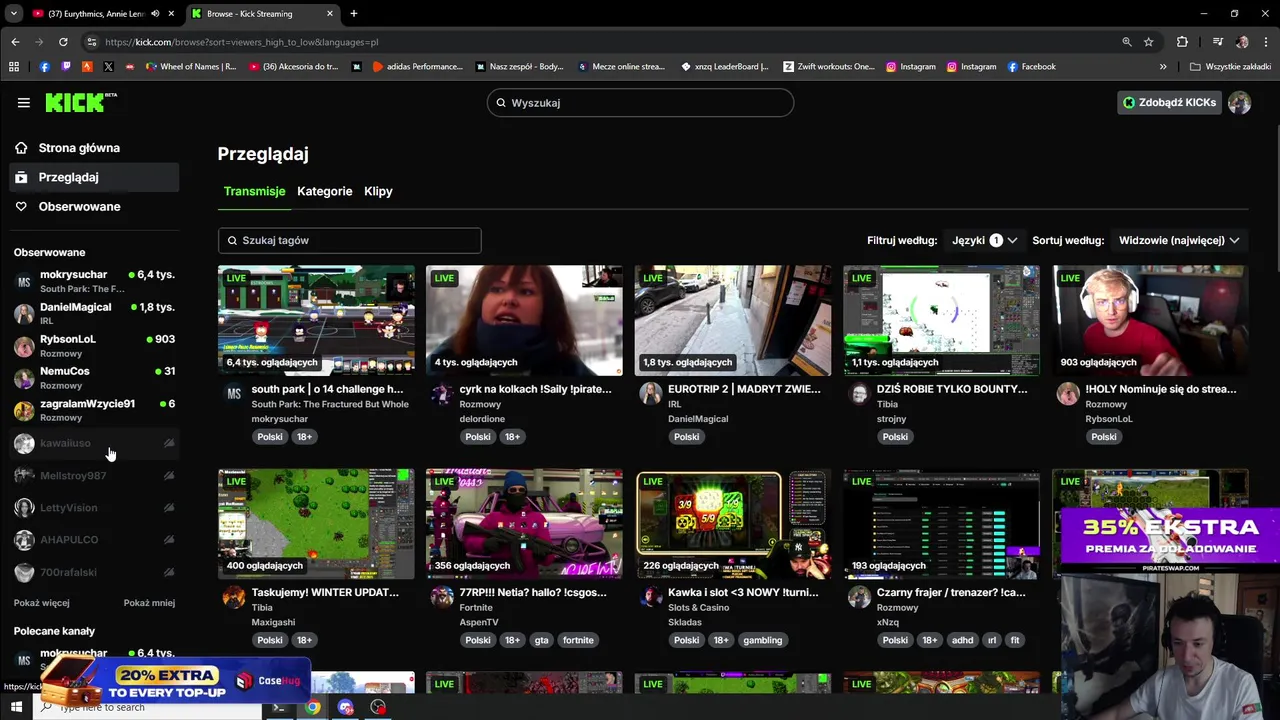Open mokrysuchar avatar in followed list
The image size is (1280, 720).
(x=24, y=282)
